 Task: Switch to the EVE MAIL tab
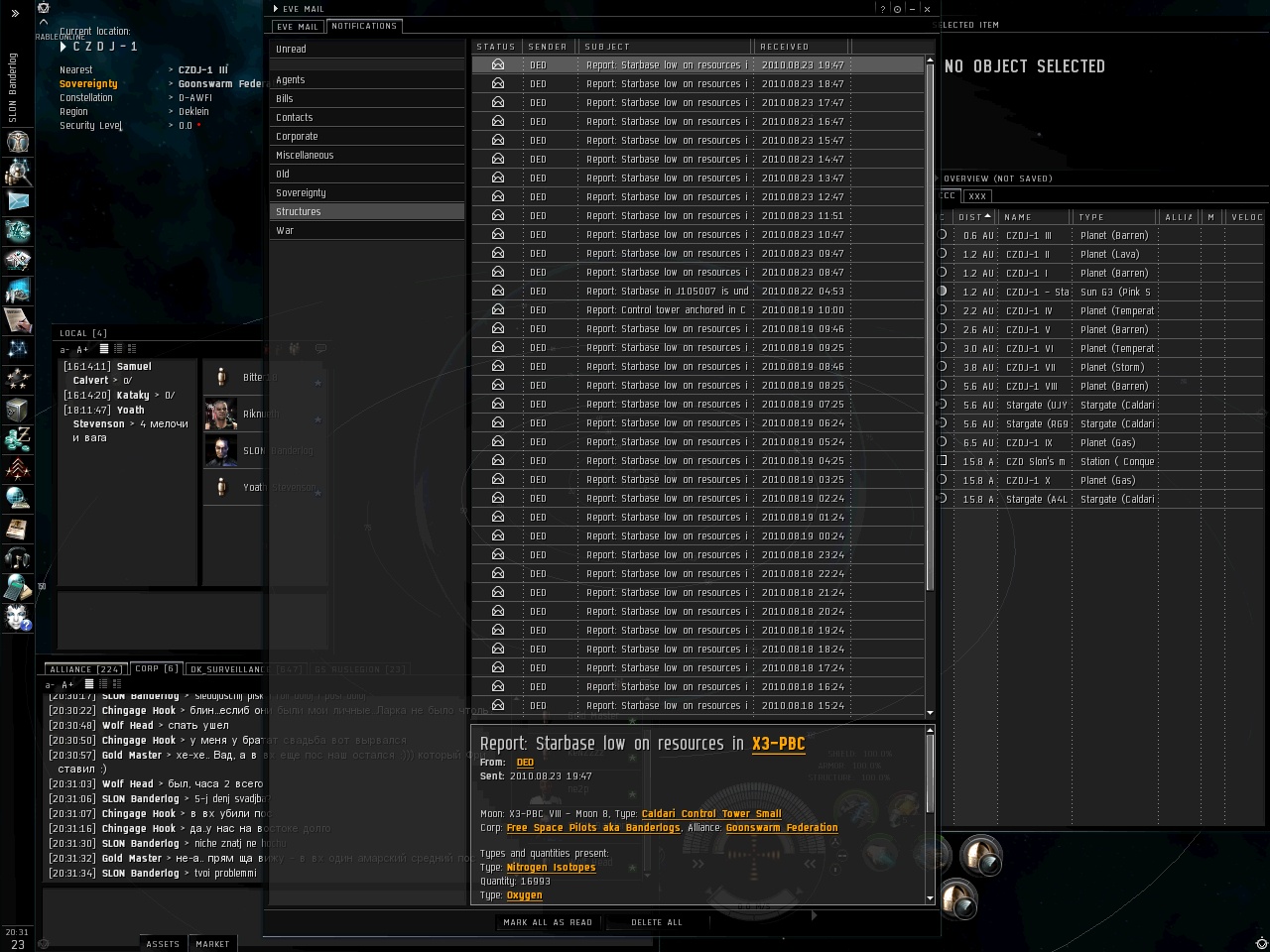coord(298,27)
